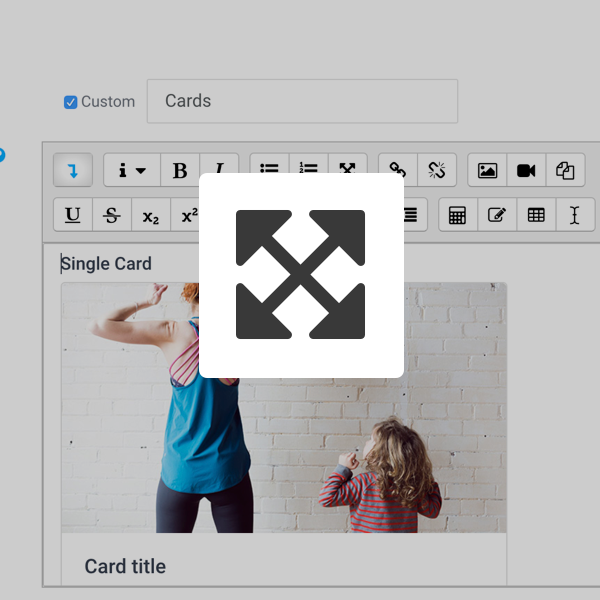Insert a table using grid icon
The width and height of the screenshot is (600, 600).
click(x=536, y=215)
